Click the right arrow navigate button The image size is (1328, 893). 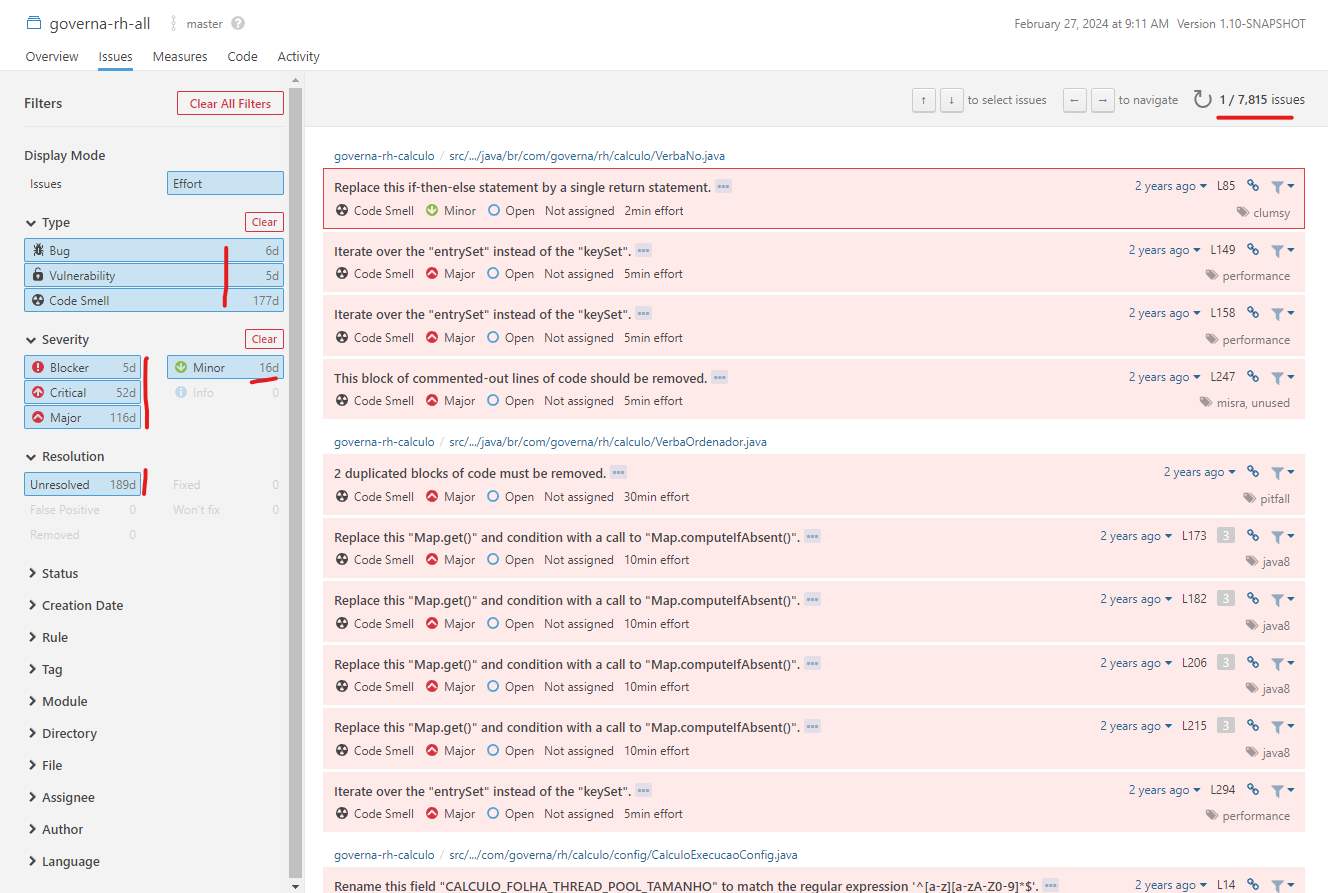pyautogui.click(x=1103, y=100)
